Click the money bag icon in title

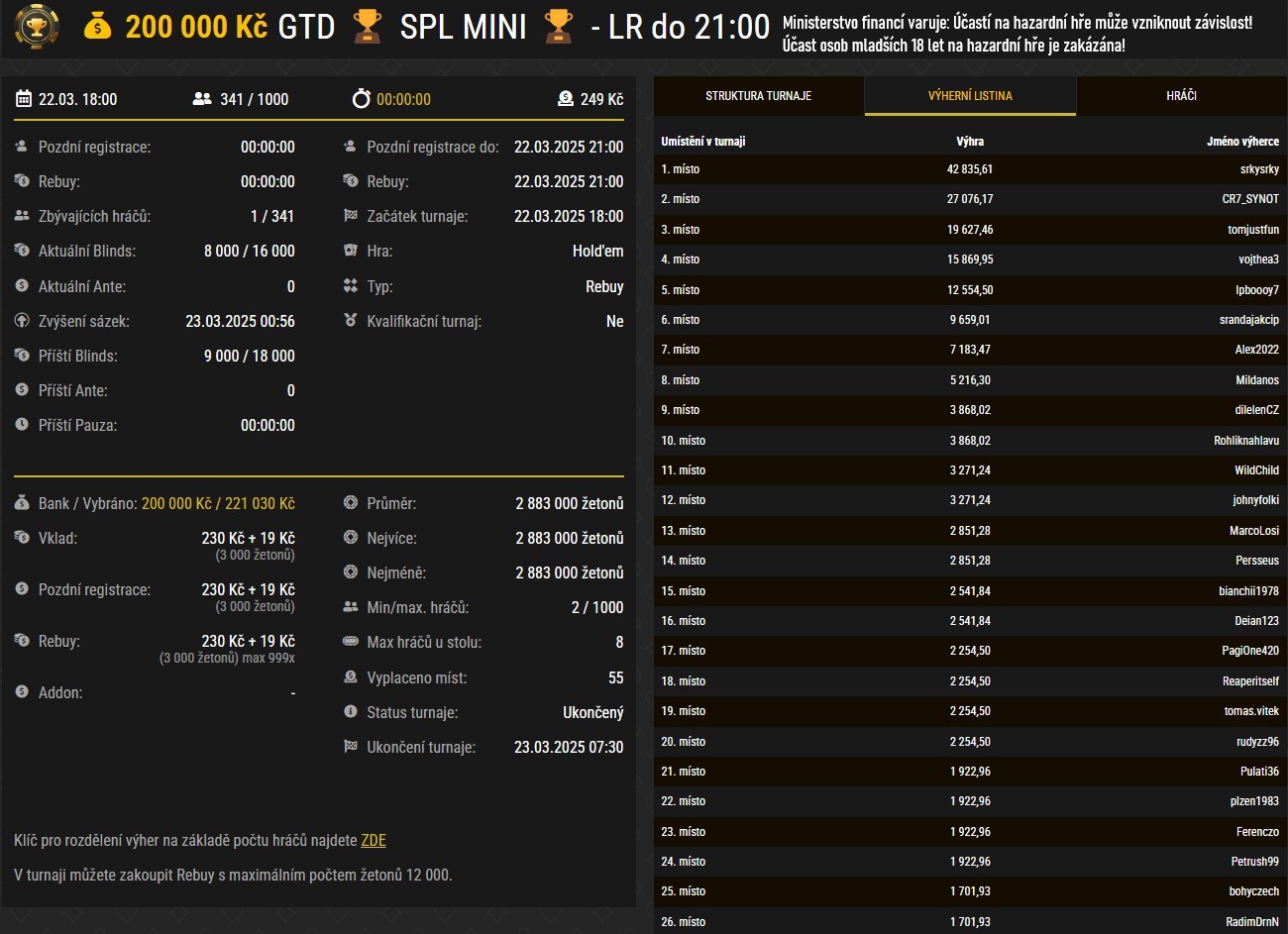97,27
